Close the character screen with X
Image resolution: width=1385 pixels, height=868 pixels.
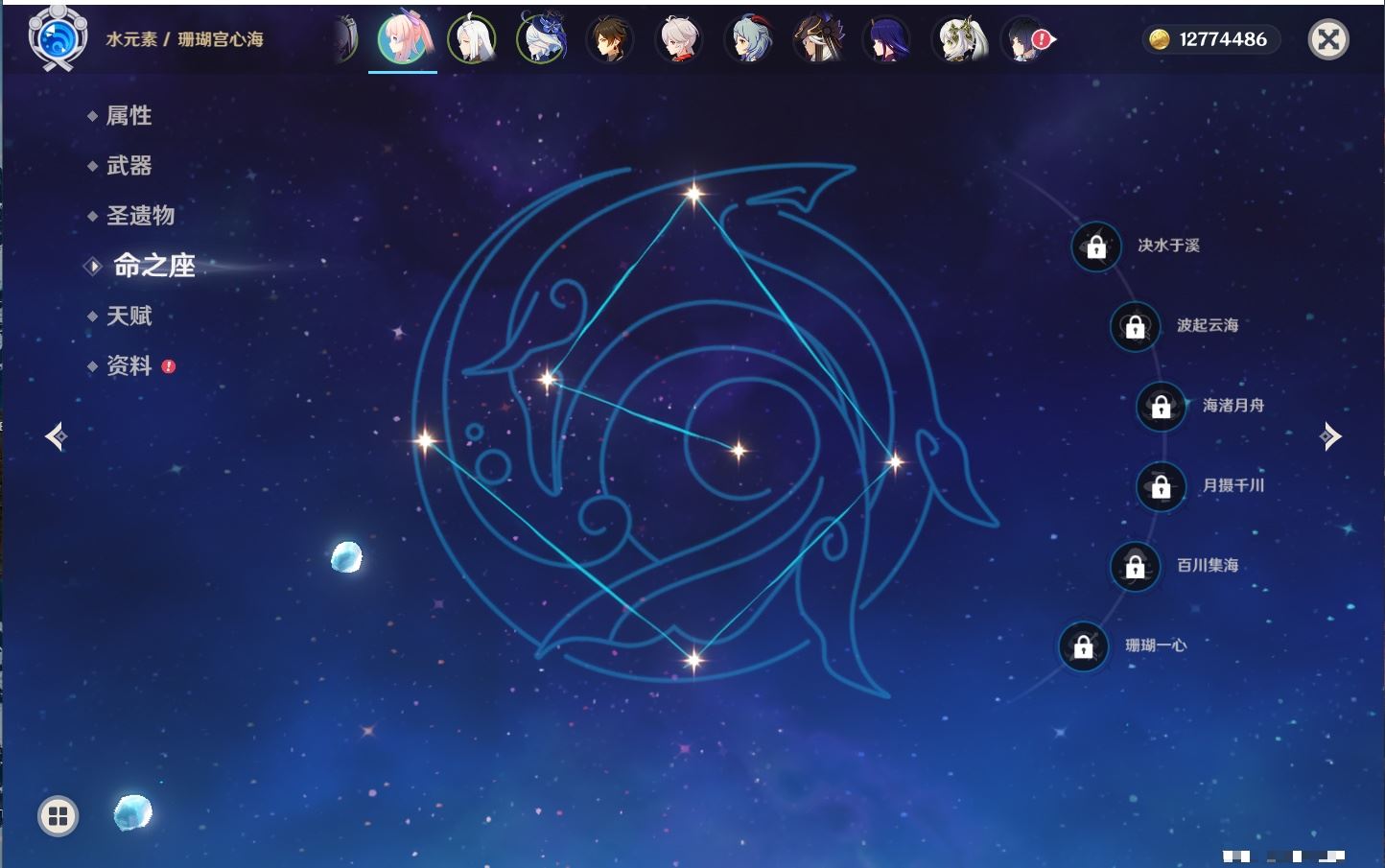point(1328,39)
